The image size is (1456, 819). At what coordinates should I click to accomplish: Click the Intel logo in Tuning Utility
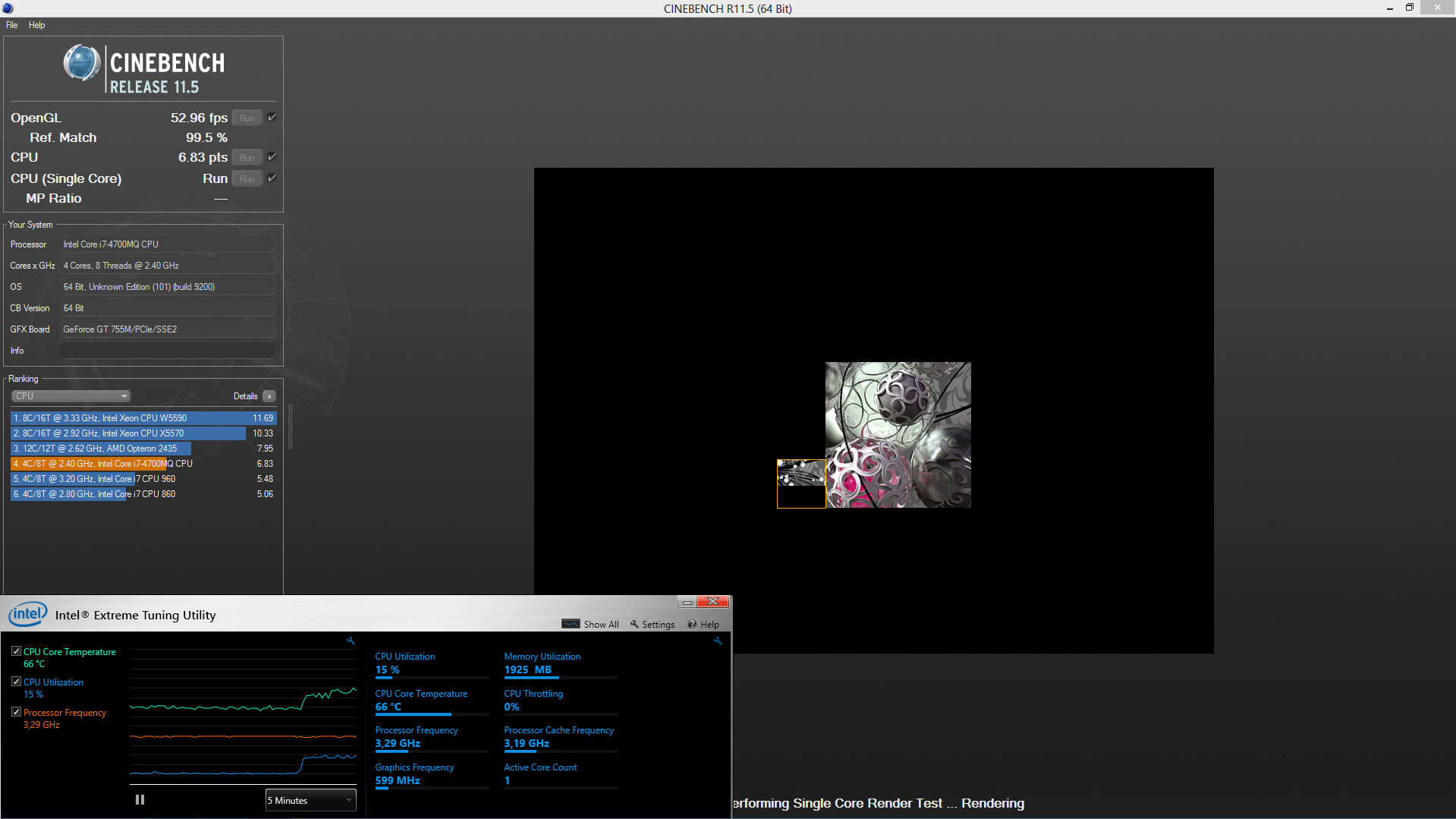tap(28, 614)
